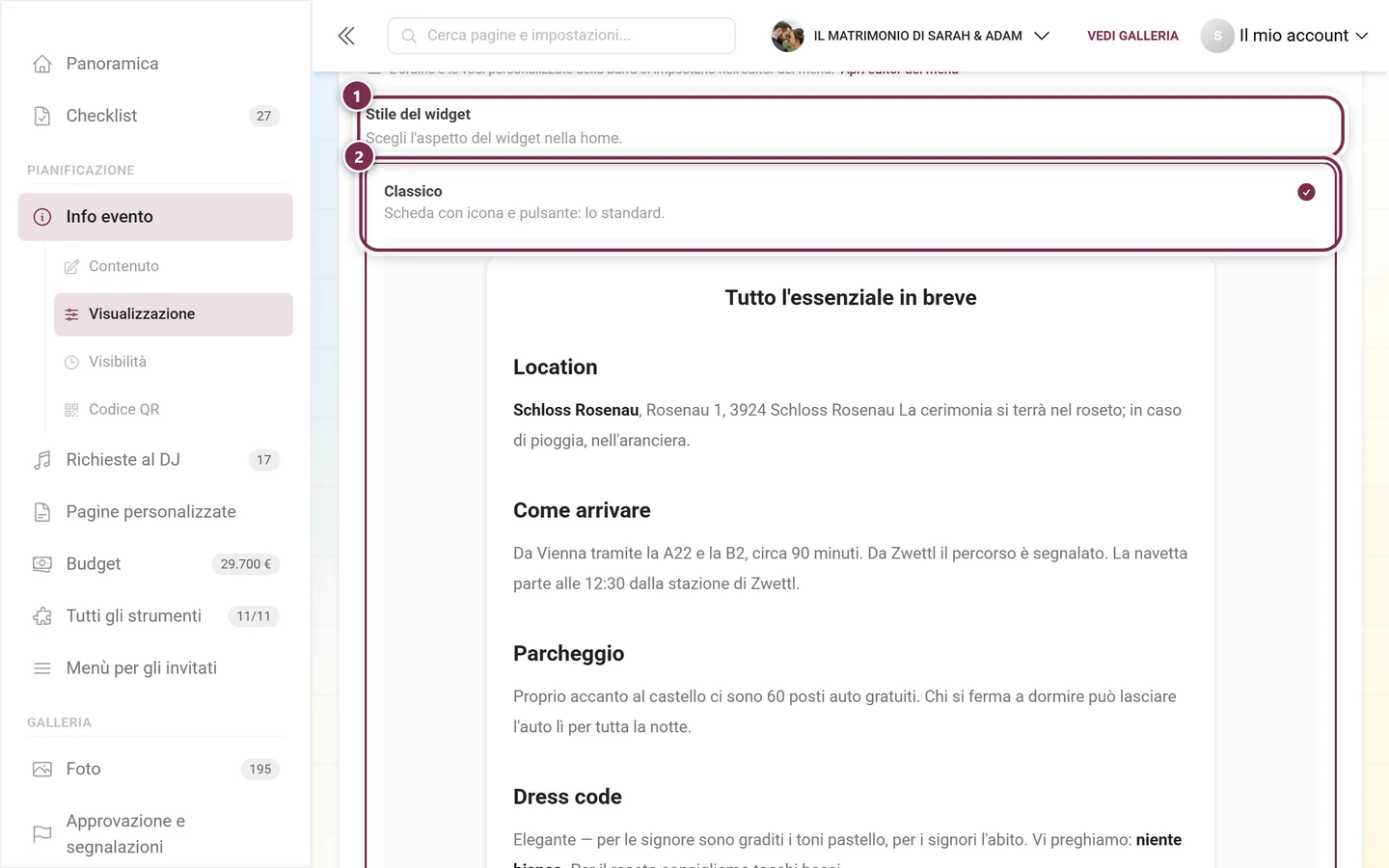Open the Foto gallery section
This screenshot has height=868, width=1389.
point(155,769)
